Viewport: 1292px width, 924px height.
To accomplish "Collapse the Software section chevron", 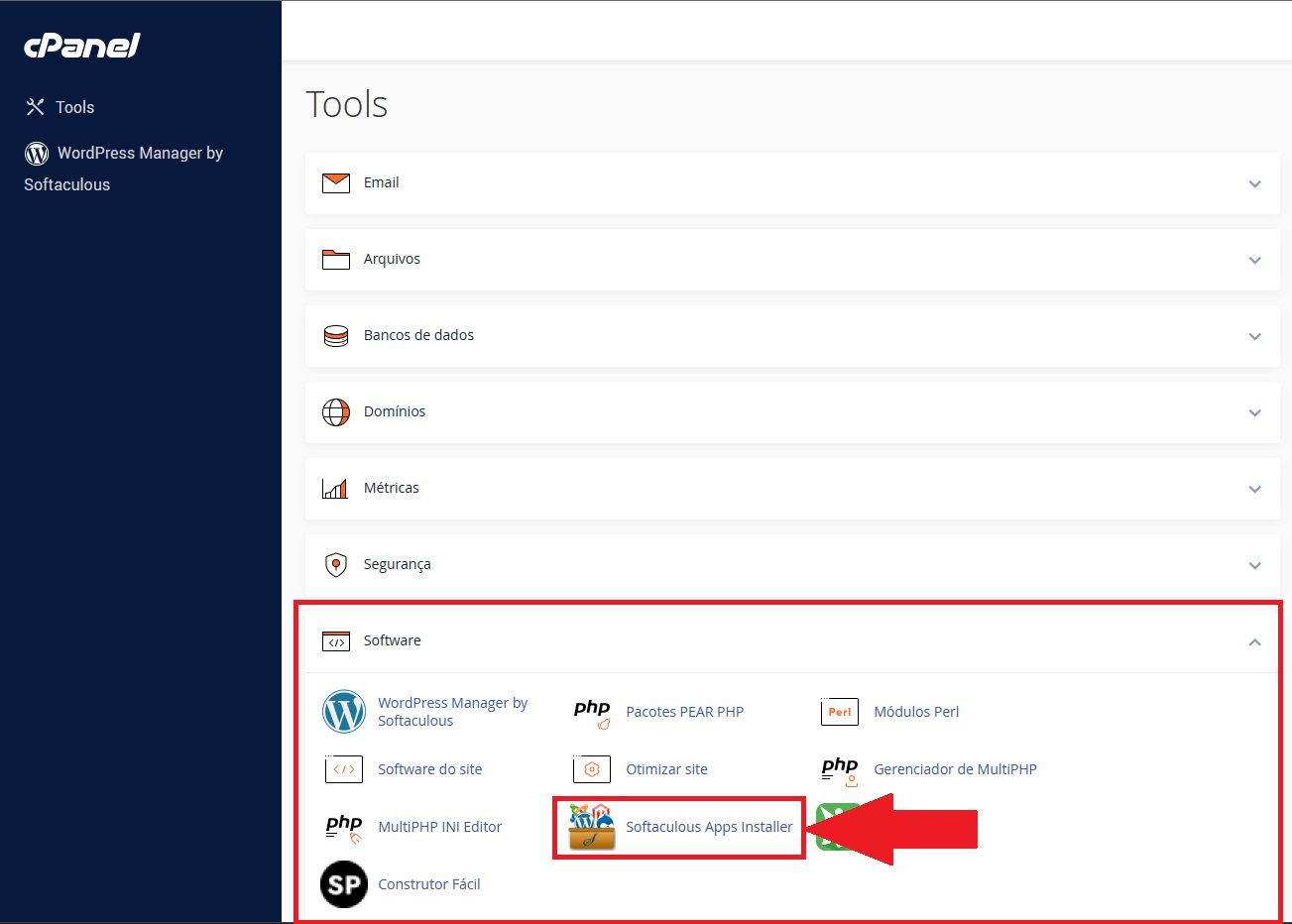I will (1254, 641).
